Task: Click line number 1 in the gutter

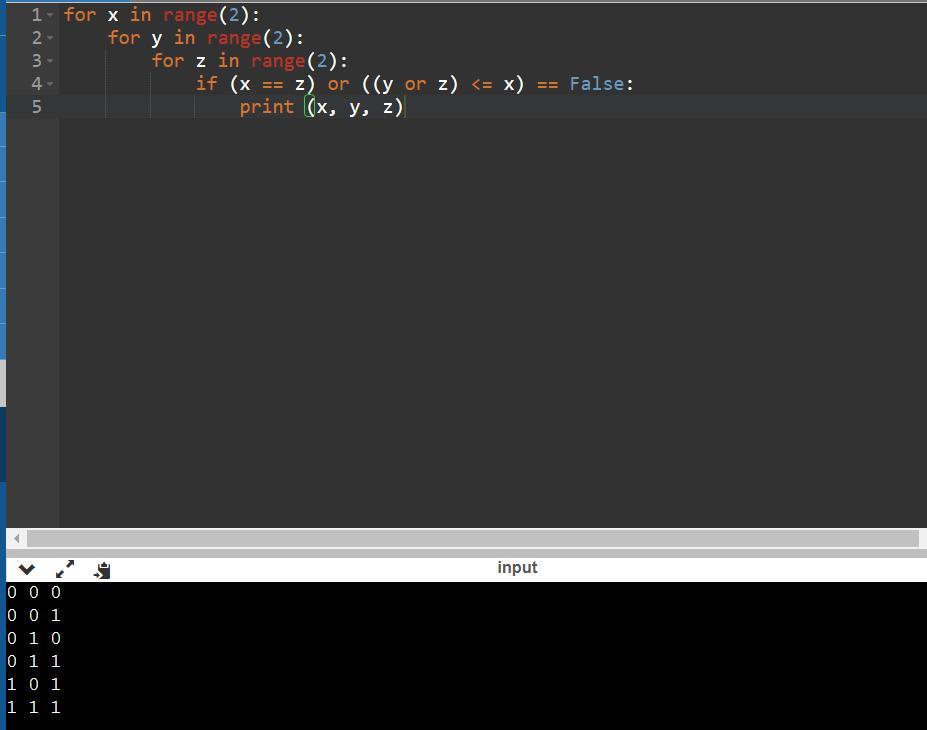Action: click(36, 15)
